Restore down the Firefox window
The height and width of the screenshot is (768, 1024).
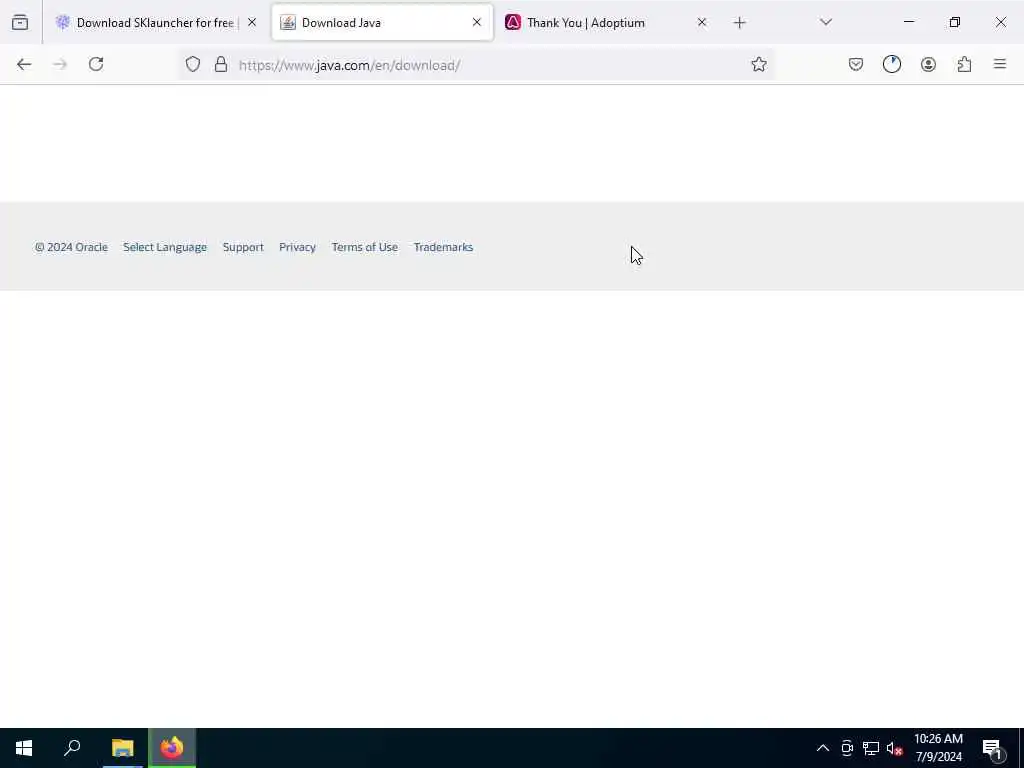pos(955,22)
